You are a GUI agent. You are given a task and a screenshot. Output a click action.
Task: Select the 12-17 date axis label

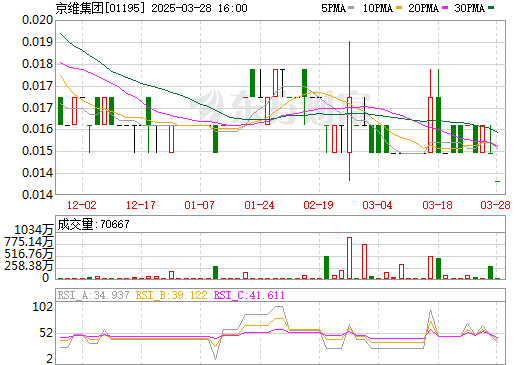141,205
